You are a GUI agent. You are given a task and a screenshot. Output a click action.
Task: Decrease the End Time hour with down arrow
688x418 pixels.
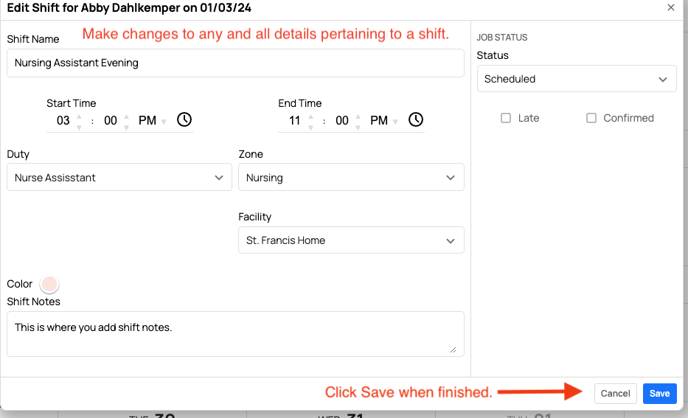311,127
